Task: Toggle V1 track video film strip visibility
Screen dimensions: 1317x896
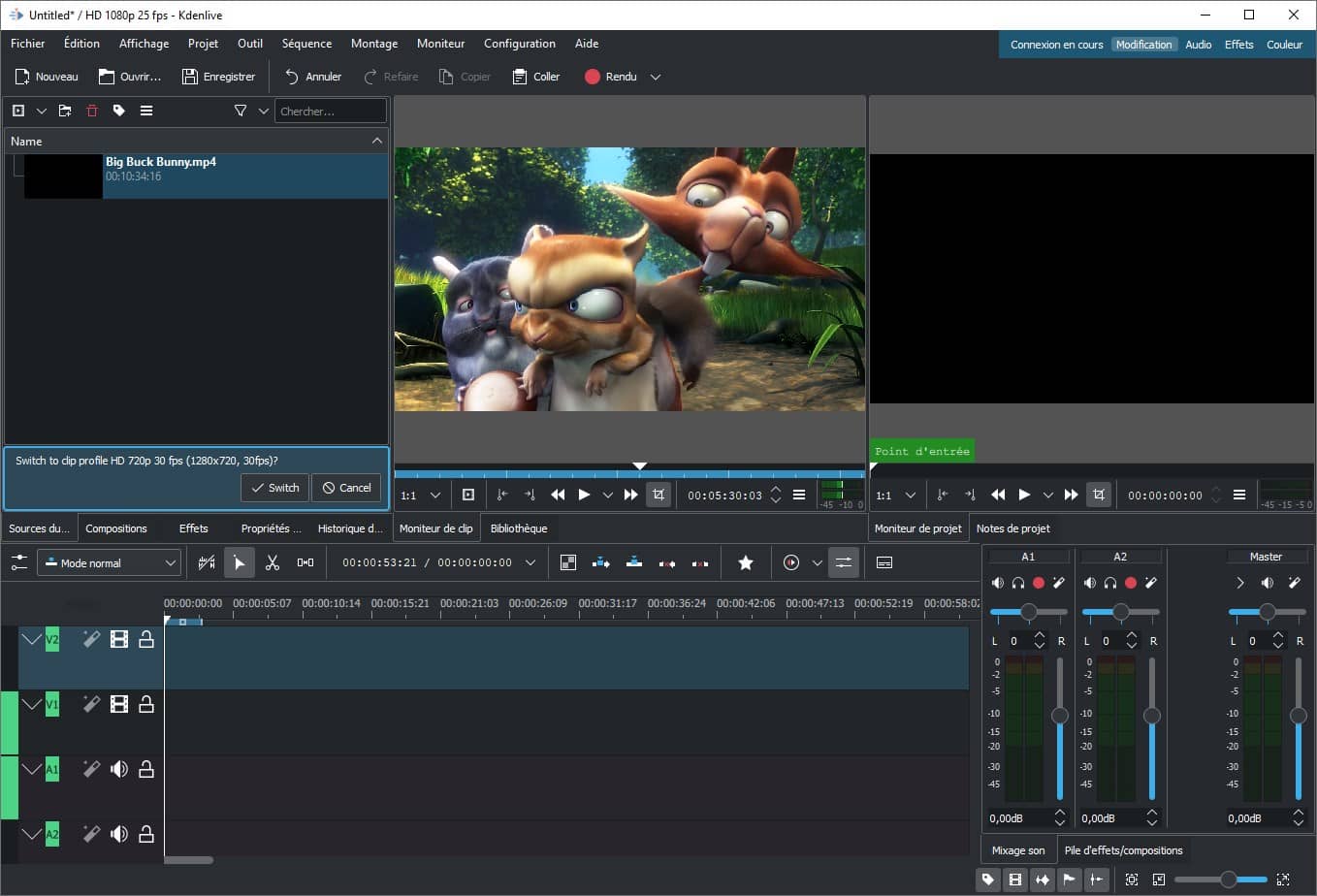Action: (x=119, y=704)
